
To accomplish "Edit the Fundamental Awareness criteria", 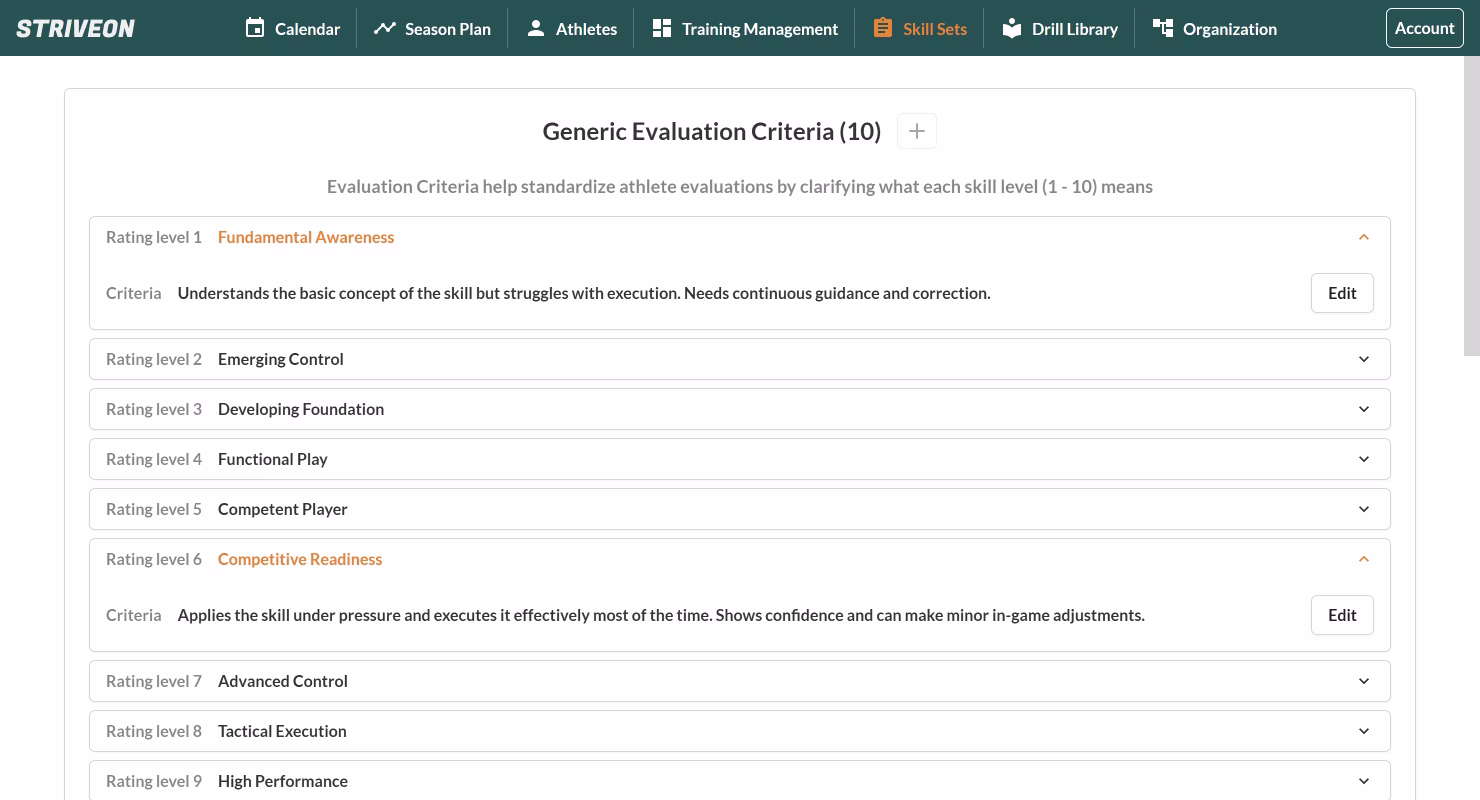I will click(x=1341, y=293).
